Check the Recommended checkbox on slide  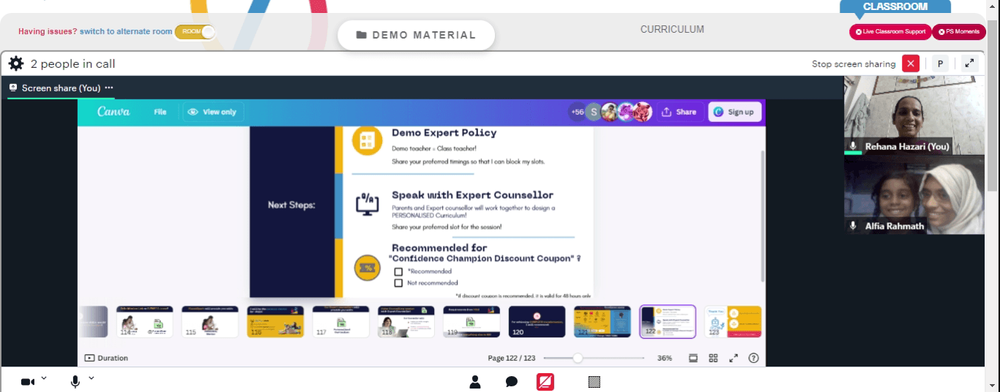coord(399,272)
